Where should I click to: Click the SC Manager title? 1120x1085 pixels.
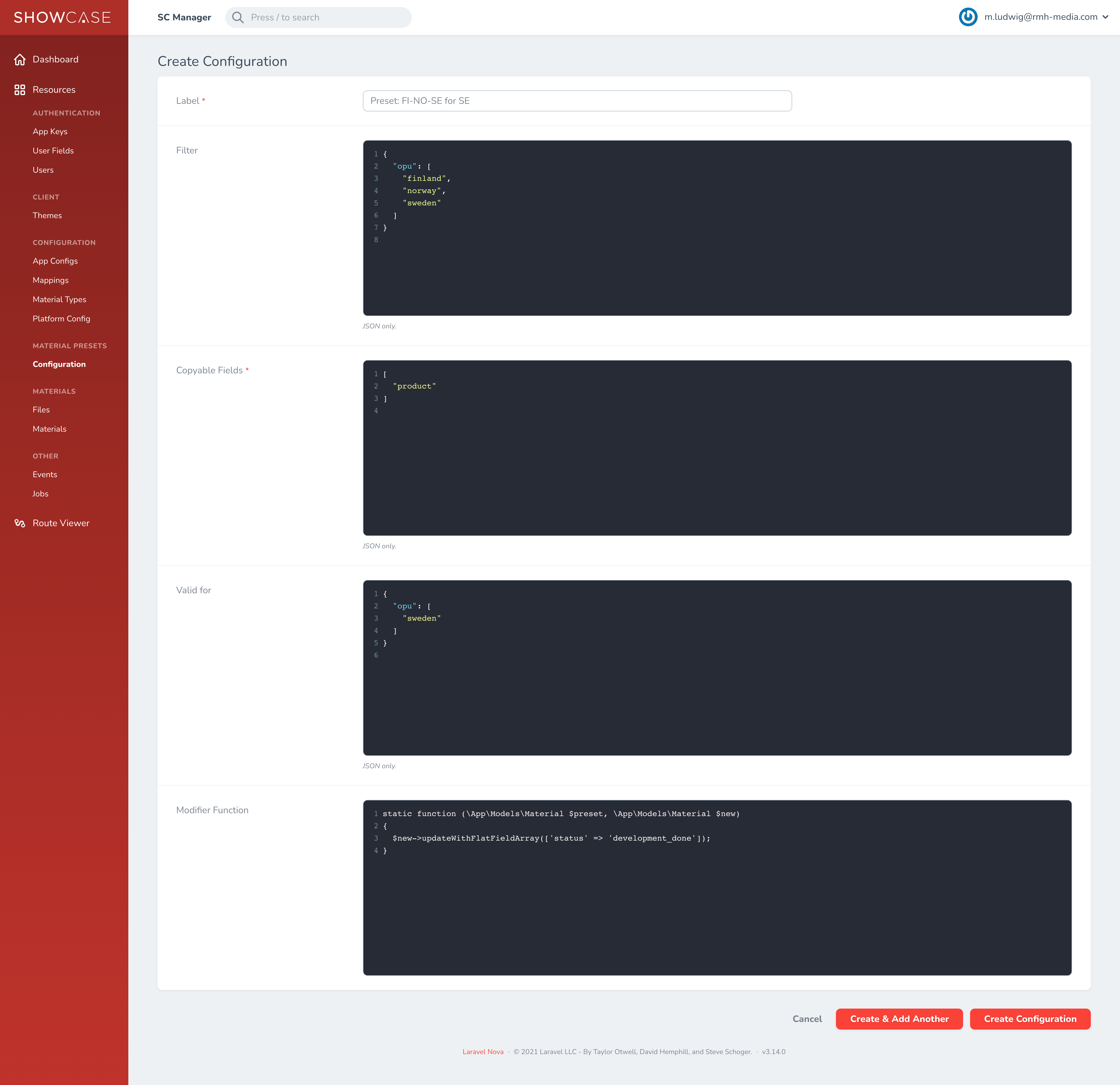tap(184, 18)
